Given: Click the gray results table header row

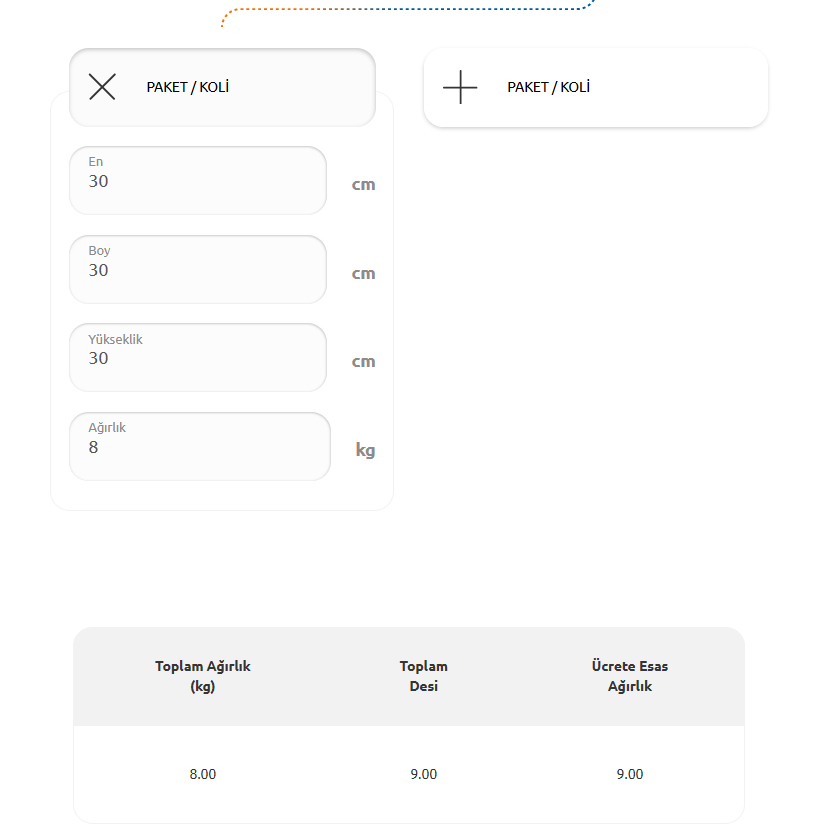Looking at the screenshot, I should click(x=409, y=677).
